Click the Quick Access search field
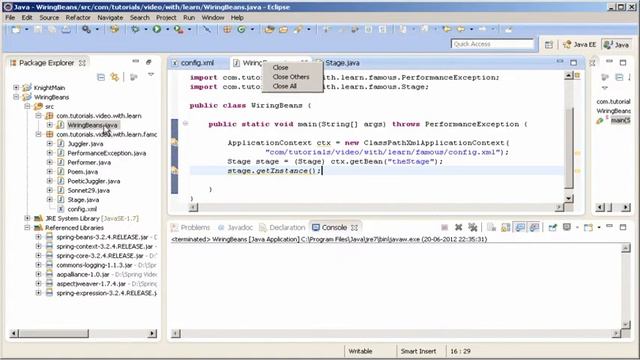The height and width of the screenshot is (360, 640). pyautogui.click(x=492, y=44)
